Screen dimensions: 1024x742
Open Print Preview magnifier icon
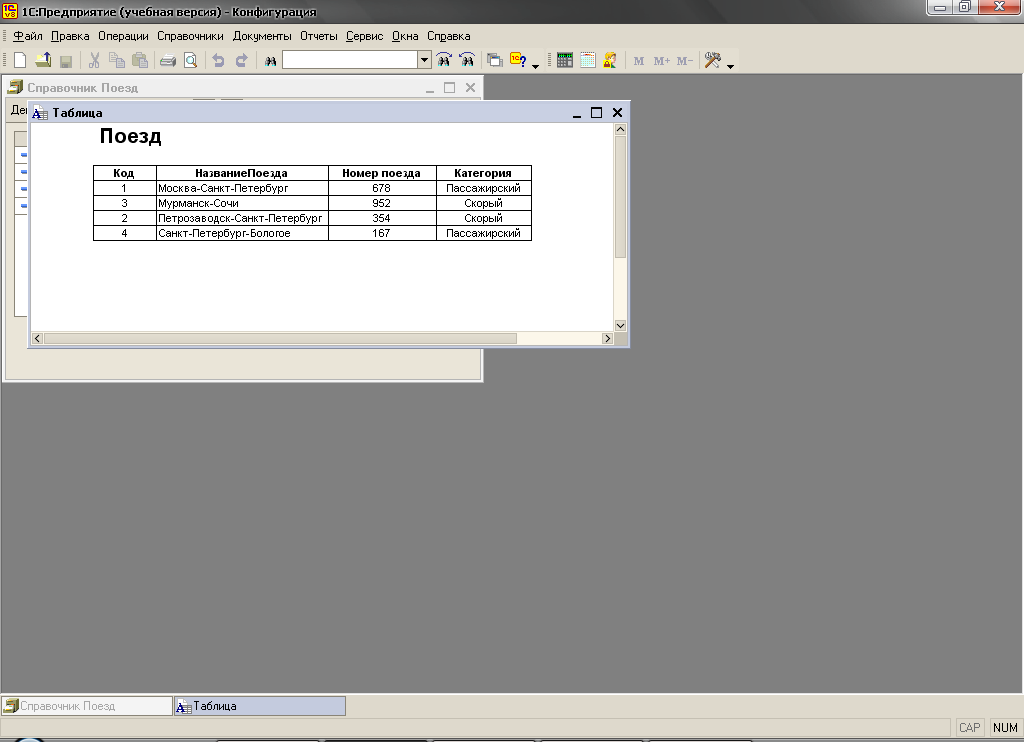tap(189, 61)
